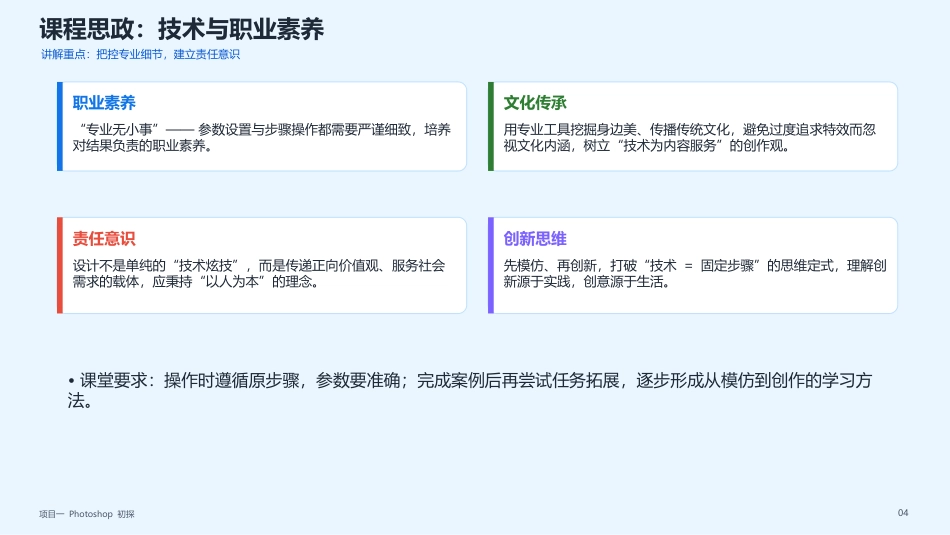Click the 文化传承 card heading

click(x=535, y=103)
